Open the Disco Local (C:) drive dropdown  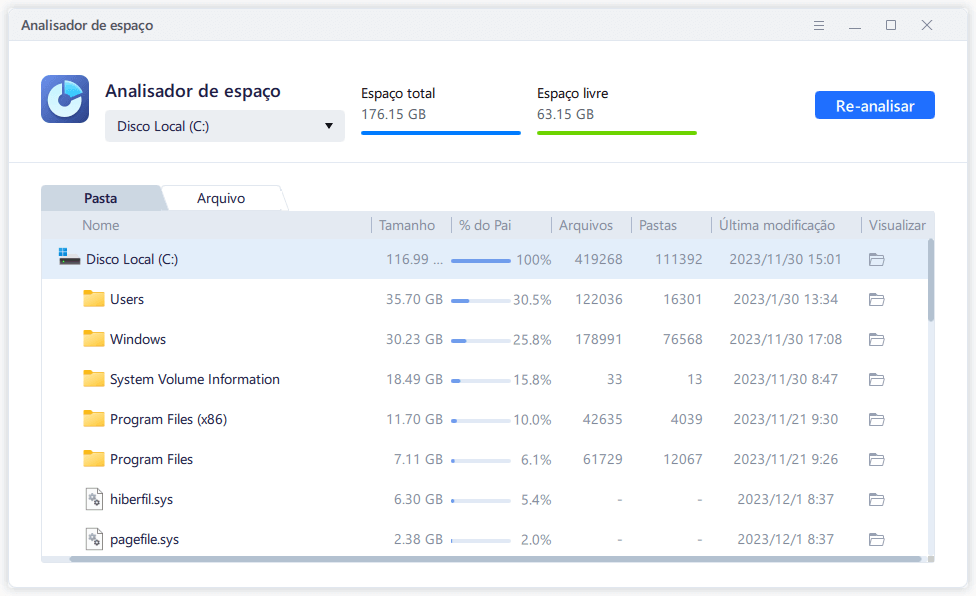(x=225, y=126)
